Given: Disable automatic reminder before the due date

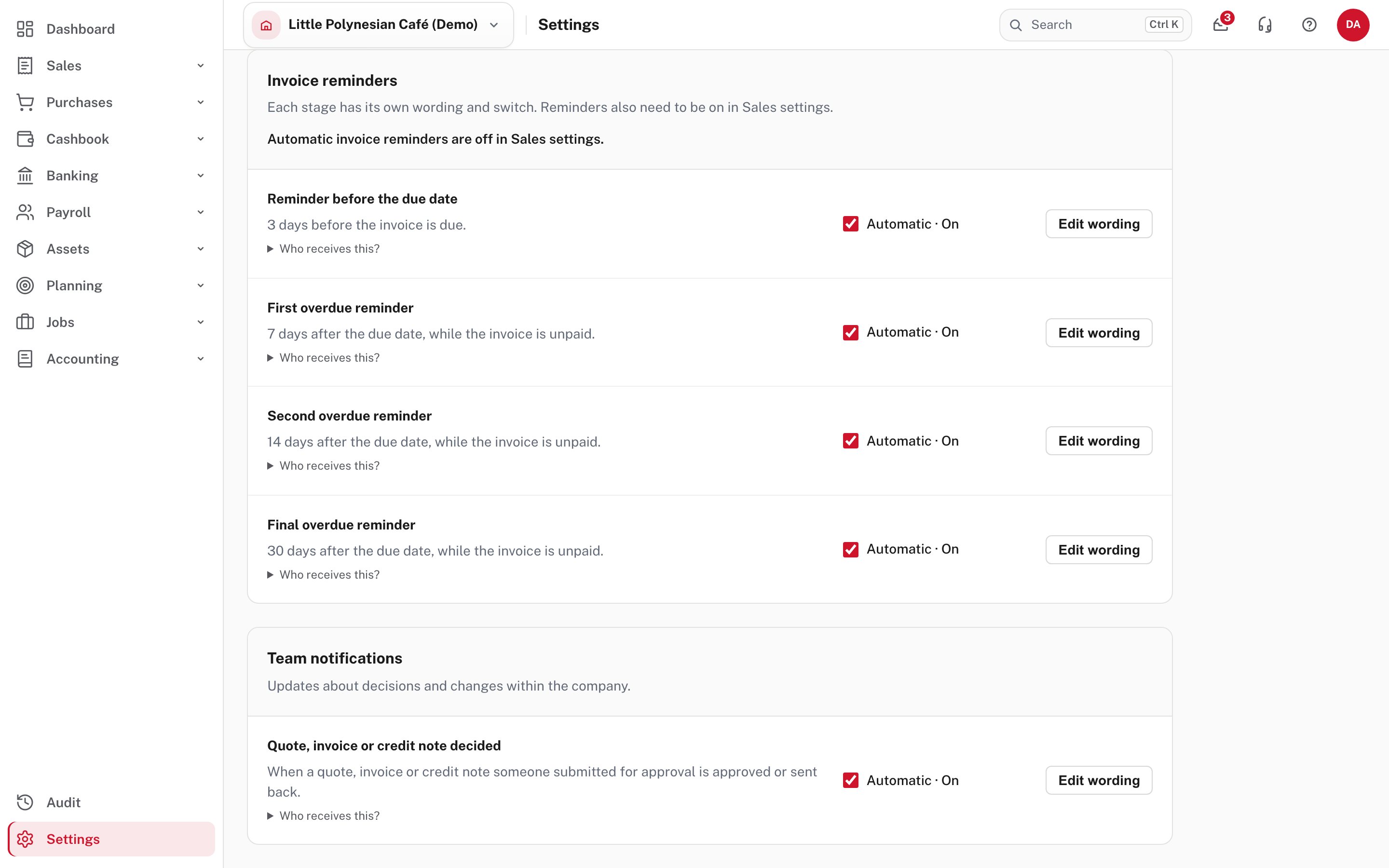Looking at the screenshot, I should 851,224.
